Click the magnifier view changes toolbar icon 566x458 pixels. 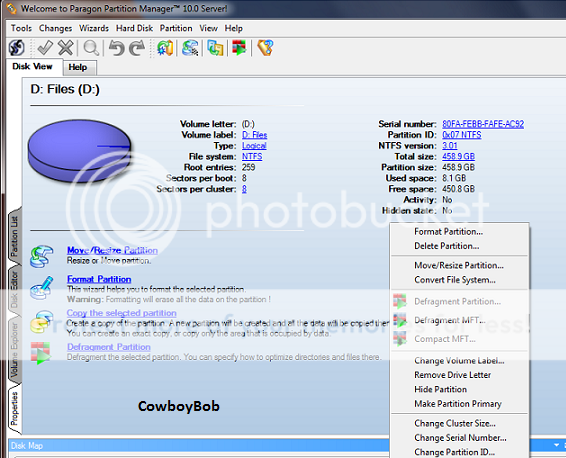click(91, 48)
